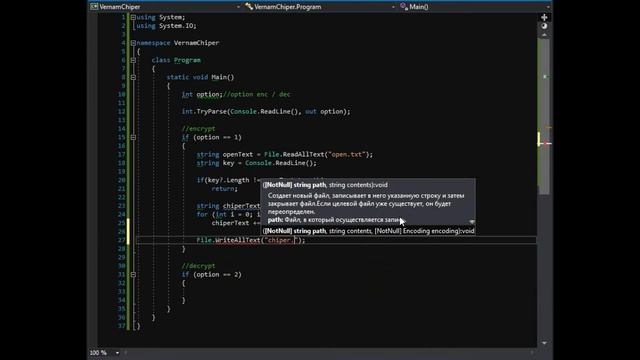The image size is (640, 360).
Task: Click the horizontal scrollbar at editor bottom
Action: 329,352
